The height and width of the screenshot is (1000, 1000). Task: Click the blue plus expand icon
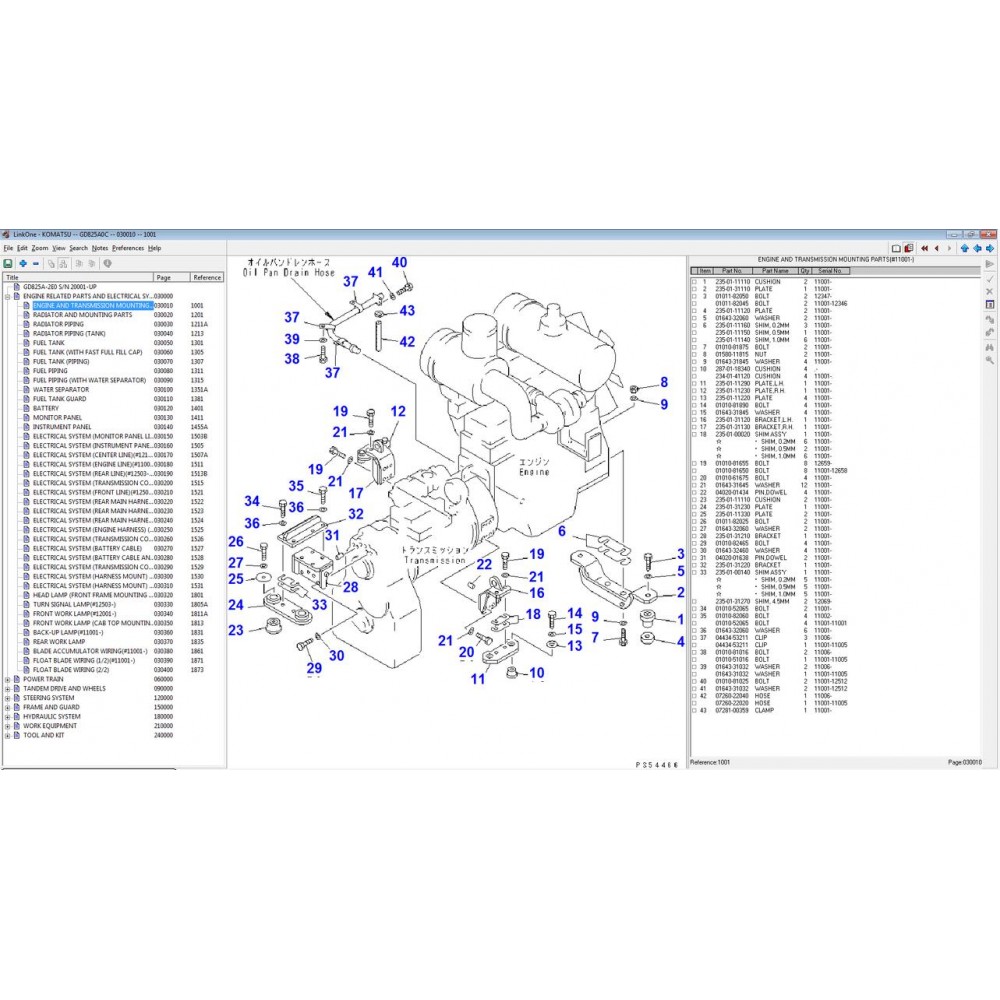(23, 263)
